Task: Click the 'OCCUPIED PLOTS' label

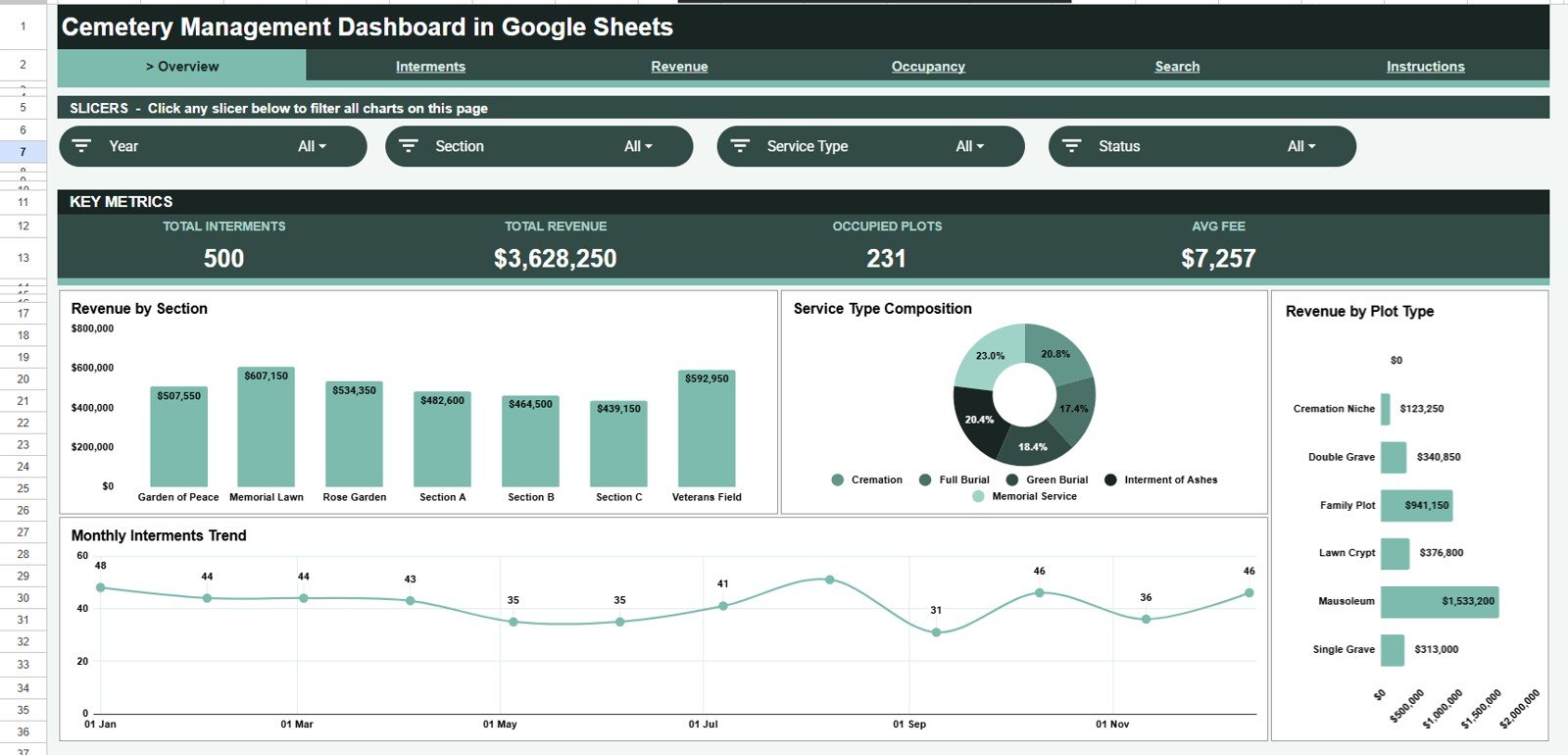Action: coord(887,226)
